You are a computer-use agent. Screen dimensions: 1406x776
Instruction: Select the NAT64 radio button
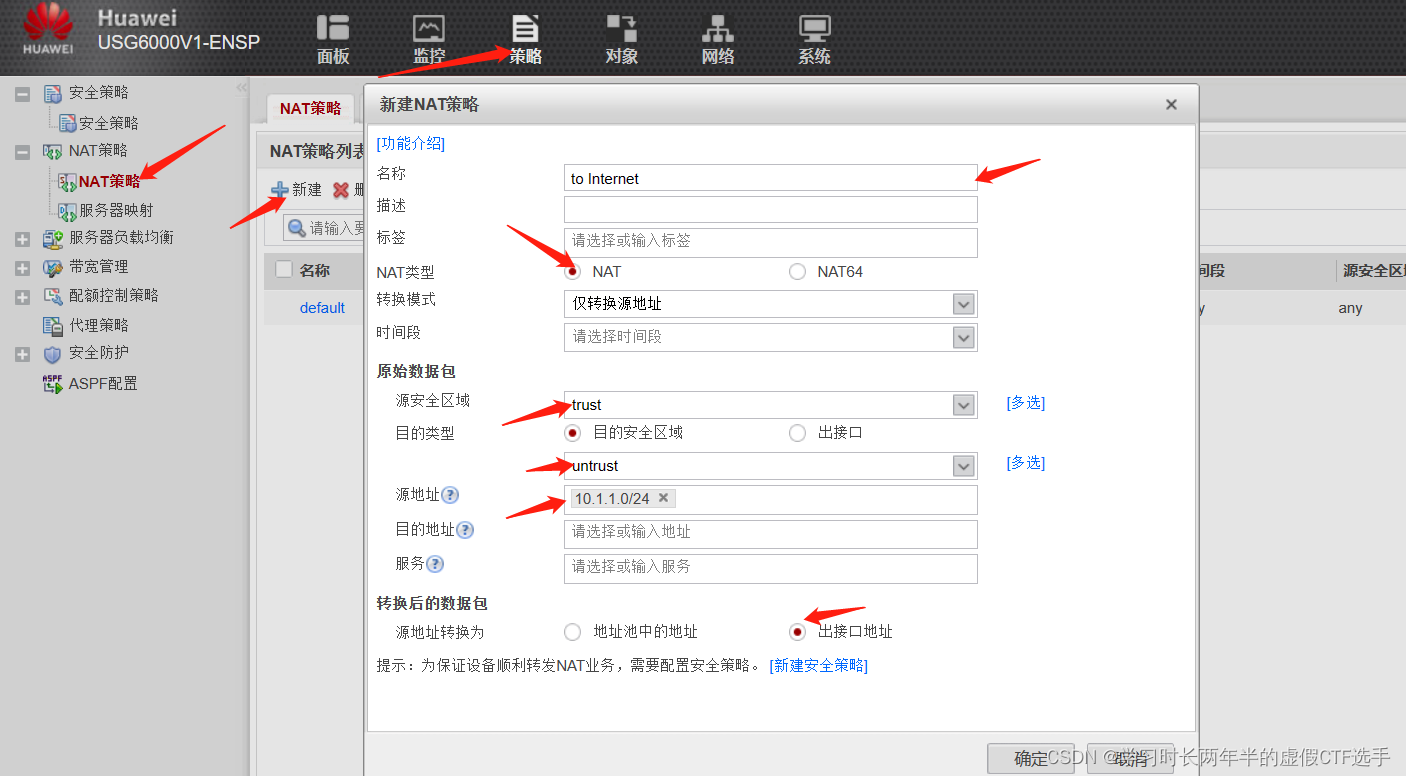797,271
